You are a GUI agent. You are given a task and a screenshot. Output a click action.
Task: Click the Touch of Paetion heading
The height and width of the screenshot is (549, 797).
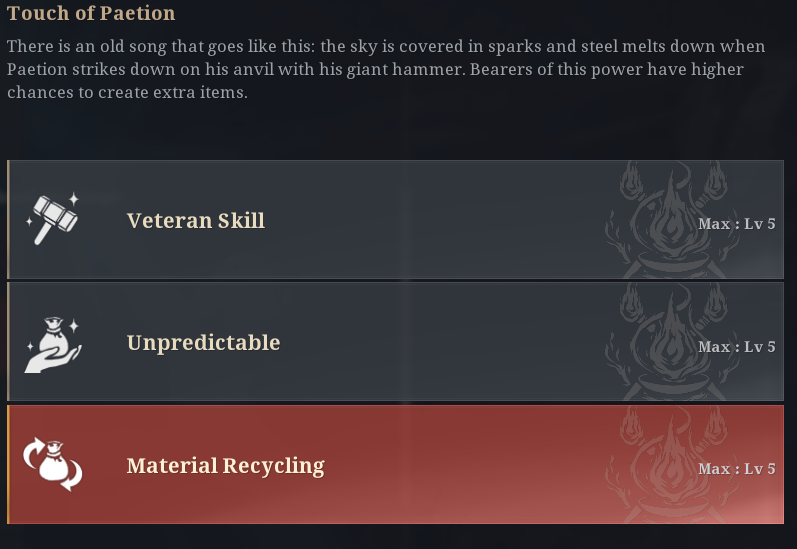coord(91,14)
